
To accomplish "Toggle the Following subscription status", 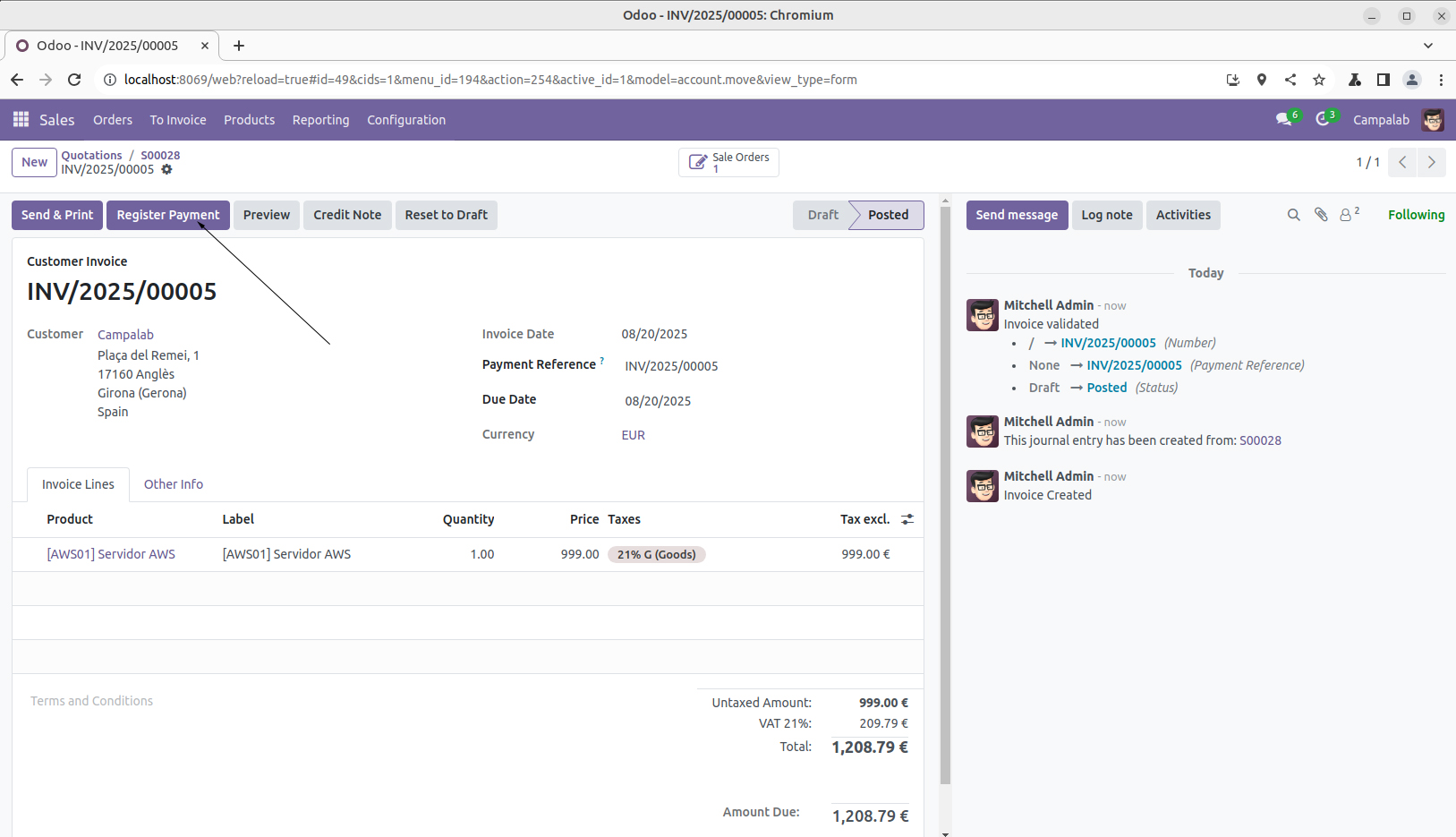I will tap(1416, 215).
